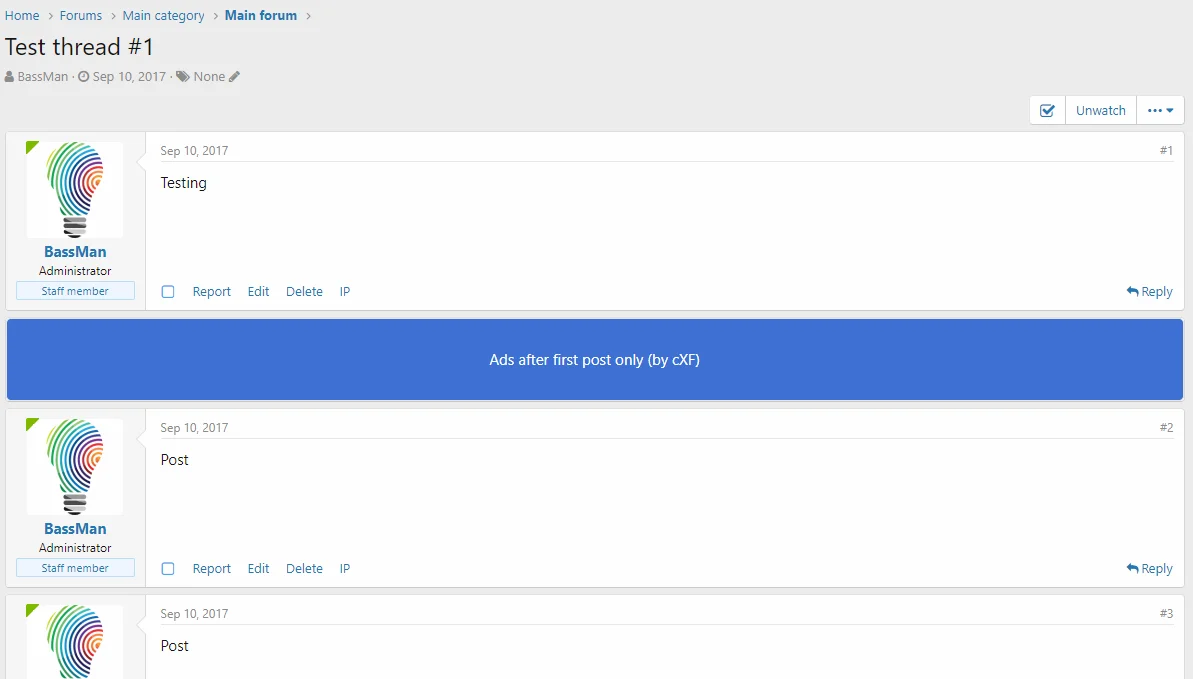Screen dimensions: 1193x679
Task: Report the first post
Action: 211,292
